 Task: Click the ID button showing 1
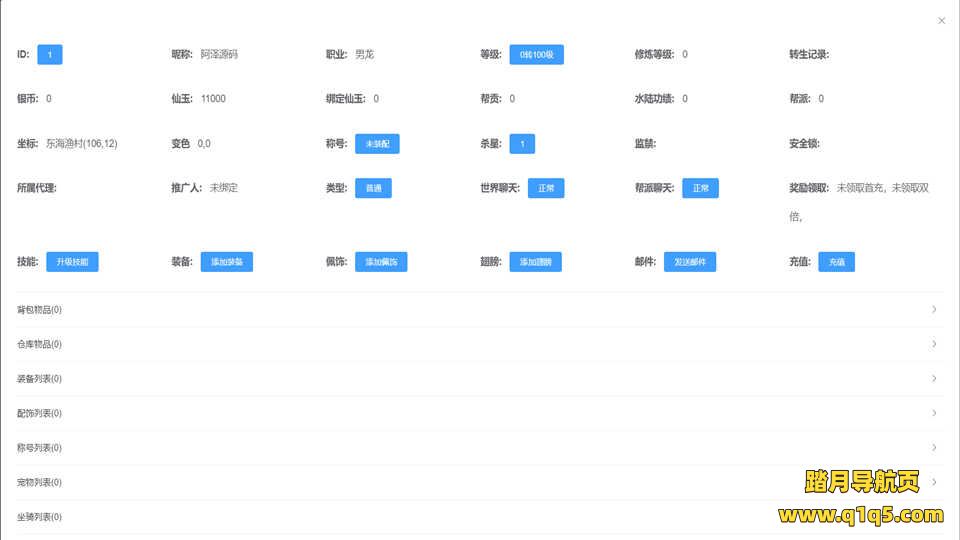(x=50, y=55)
